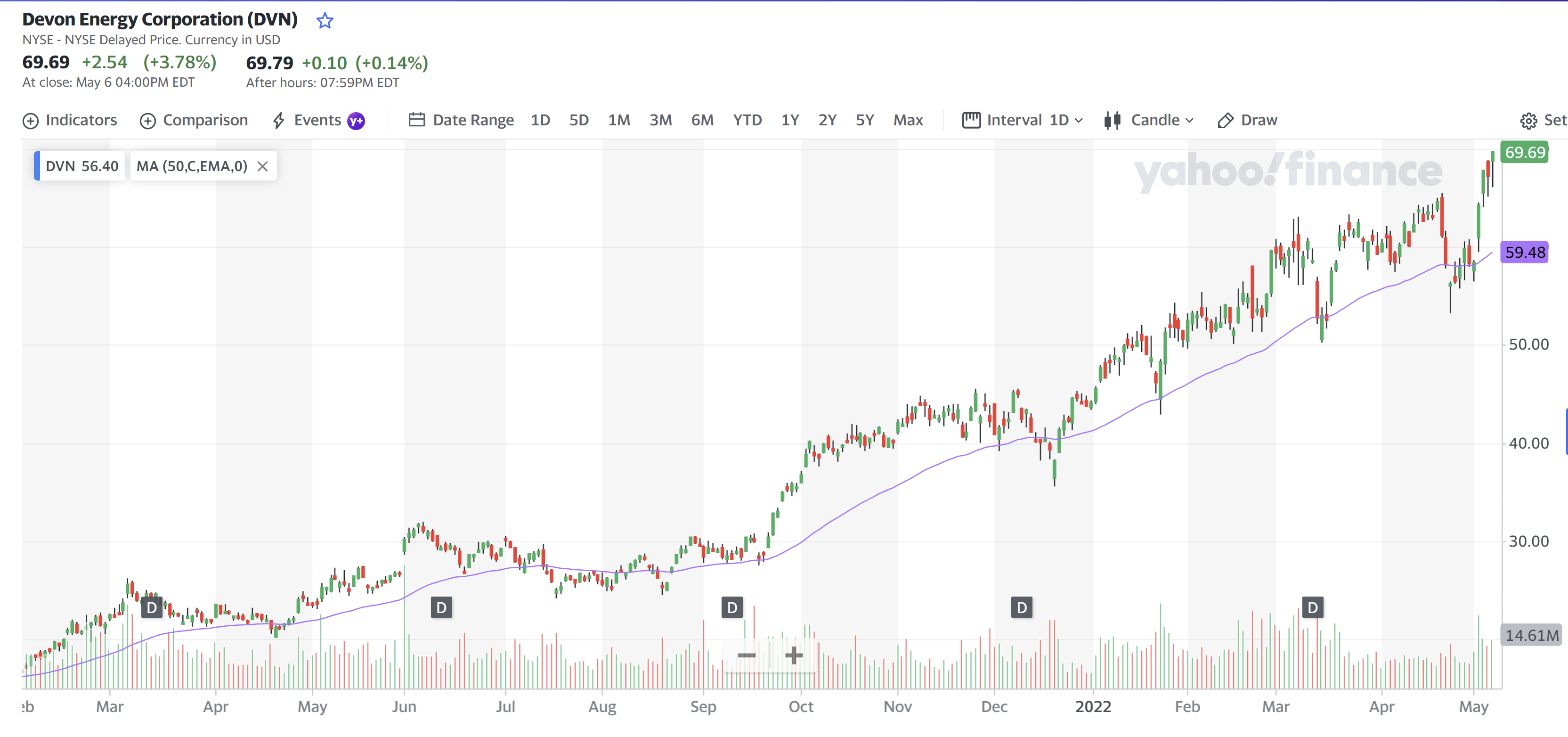Viewport: 1568px width, 737px height.
Task: Select the 1D range
Action: (x=540, y=120)
